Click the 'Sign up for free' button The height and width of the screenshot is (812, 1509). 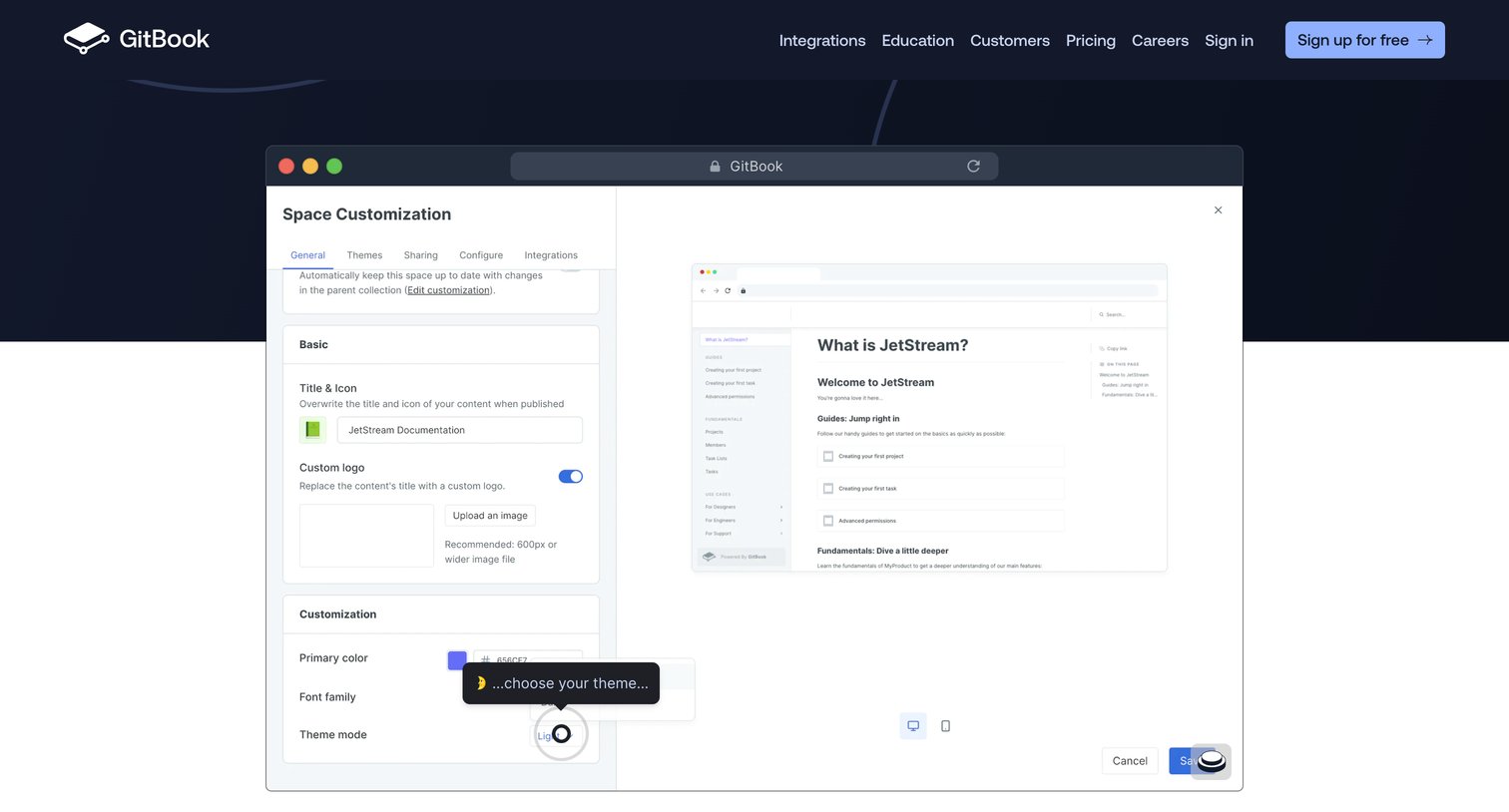click(x=1365, y=40)
